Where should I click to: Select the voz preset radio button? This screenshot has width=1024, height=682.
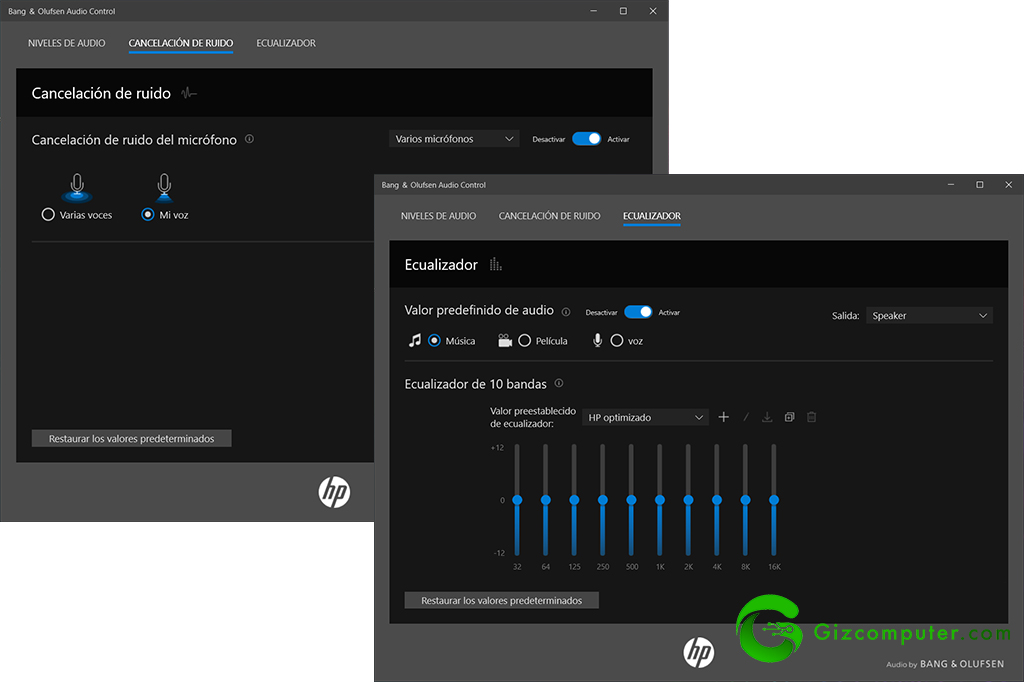click(x=616, y=340)
